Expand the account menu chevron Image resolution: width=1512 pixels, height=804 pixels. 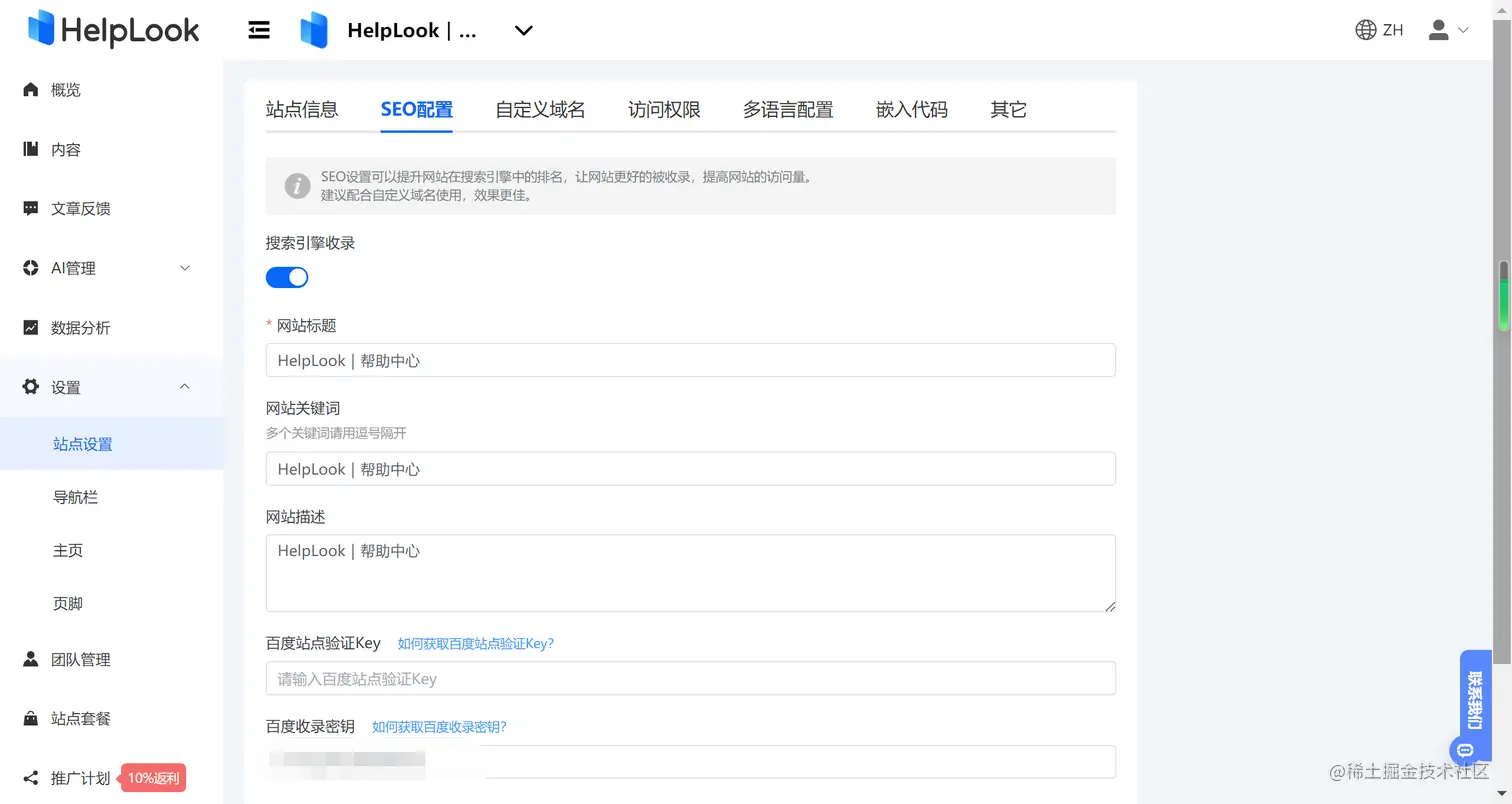(x=1463, y=30)
